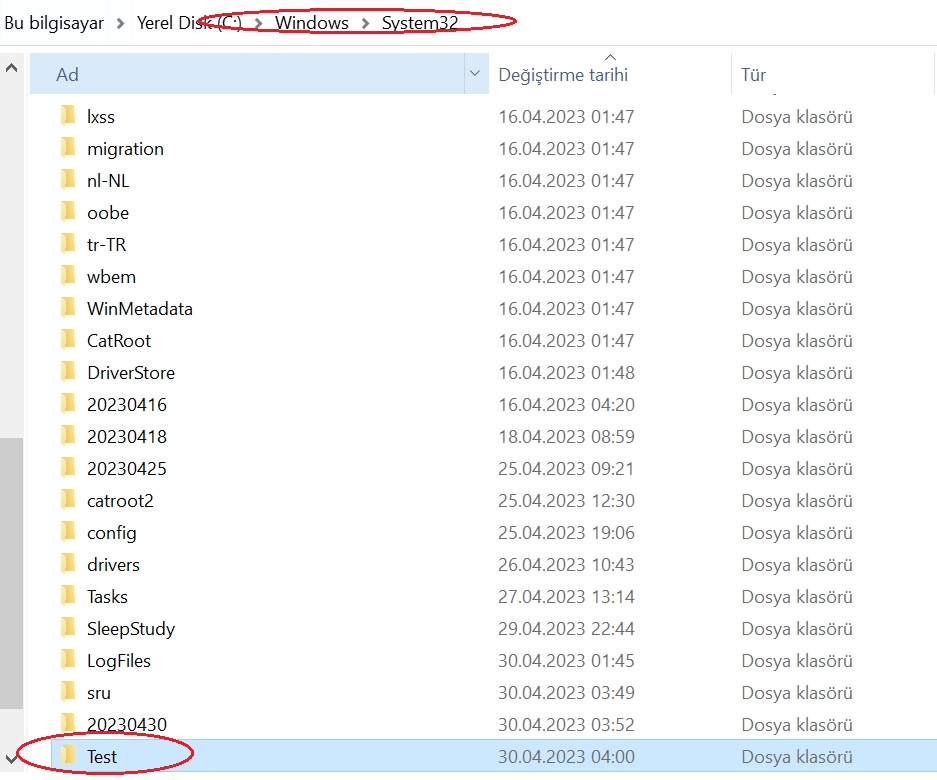Click the System32 breadcrumb segment

(419, 23)
